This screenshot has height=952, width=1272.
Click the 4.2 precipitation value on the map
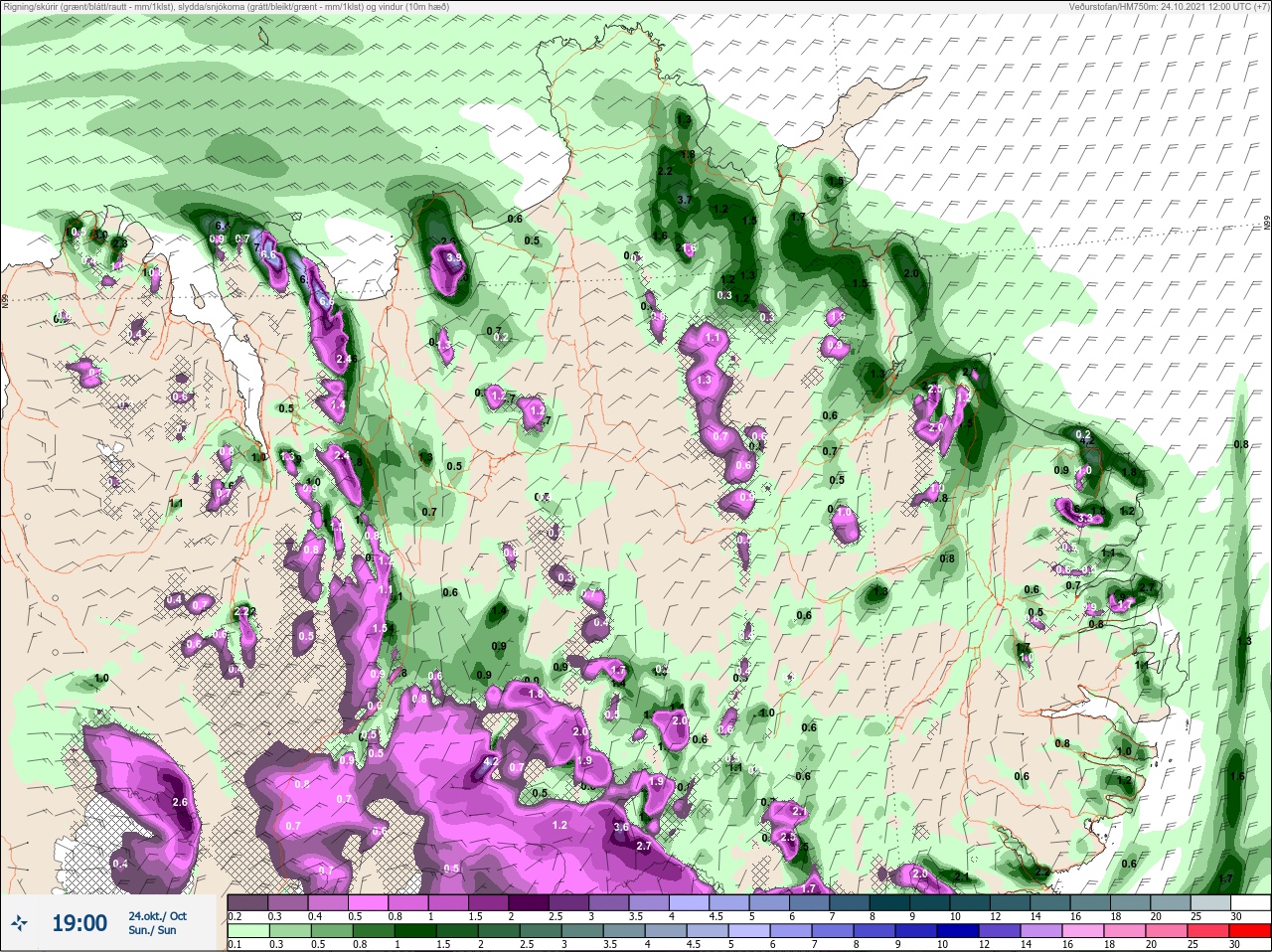pyautogui.click(x=490, y=764)
